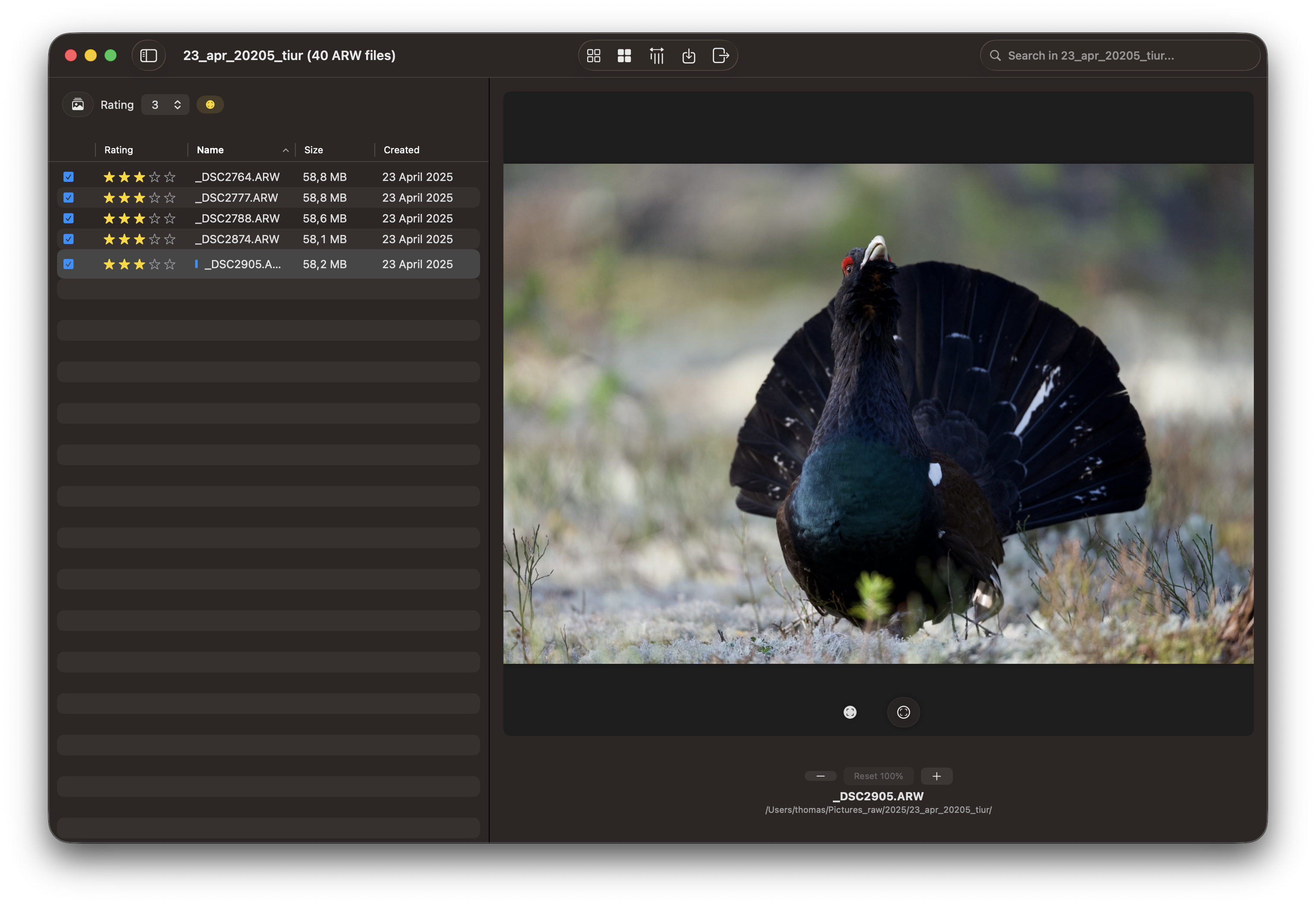This screenshot has width=1316, height=907.
Task: Switch to filled grid thumbnail view
Action: click(624, 56)
